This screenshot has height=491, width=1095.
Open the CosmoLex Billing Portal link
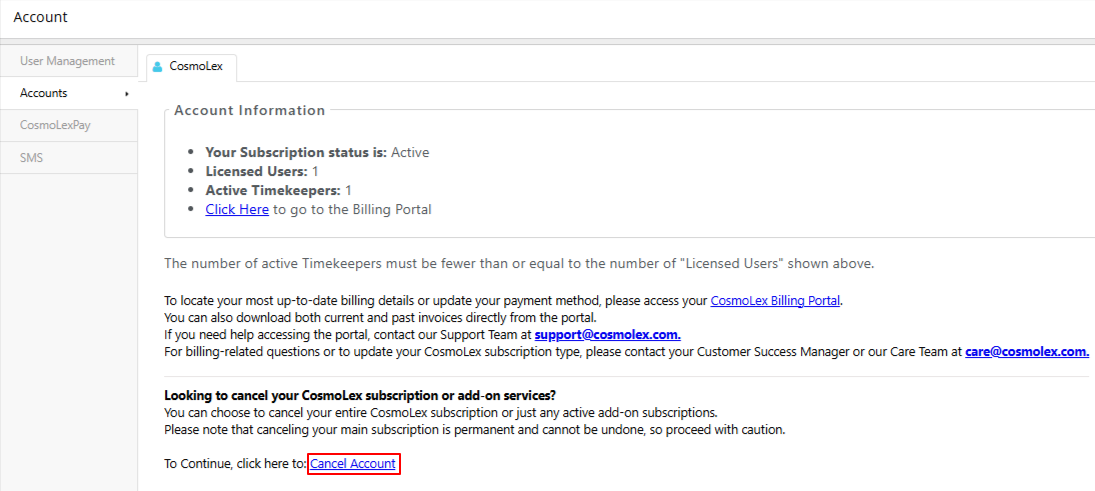tap(776, 301)
